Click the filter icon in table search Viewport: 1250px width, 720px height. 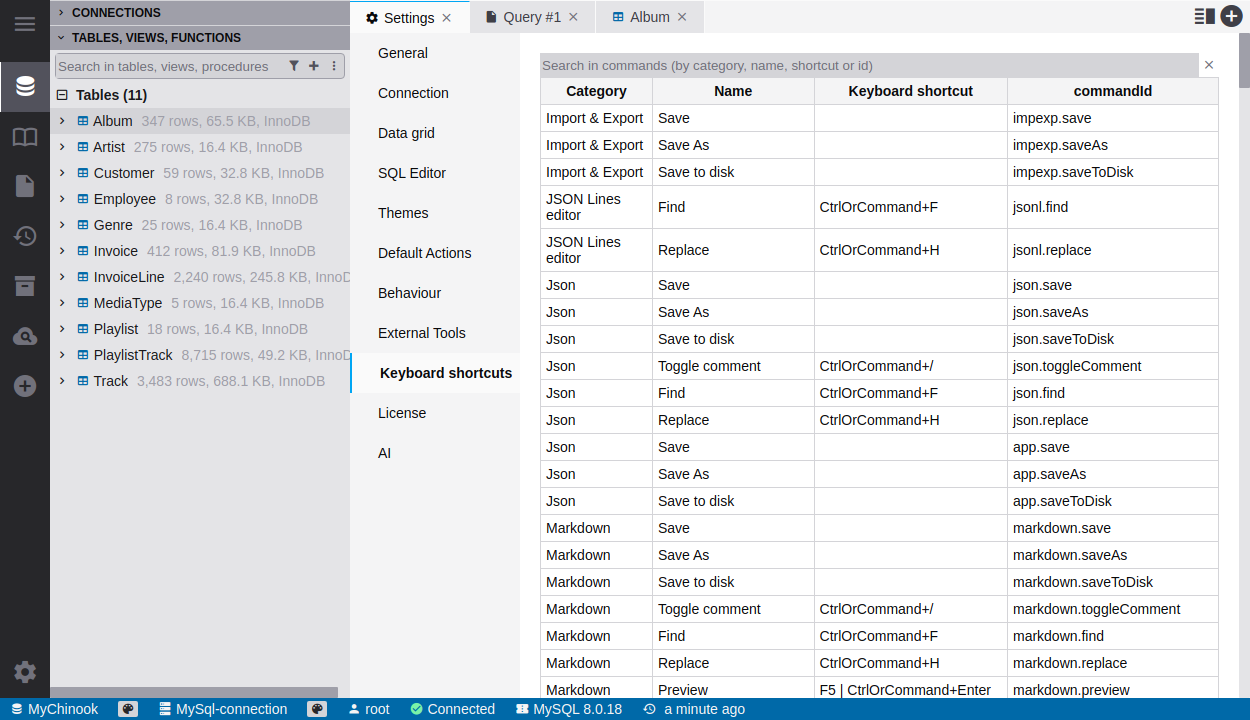[294, 66]
